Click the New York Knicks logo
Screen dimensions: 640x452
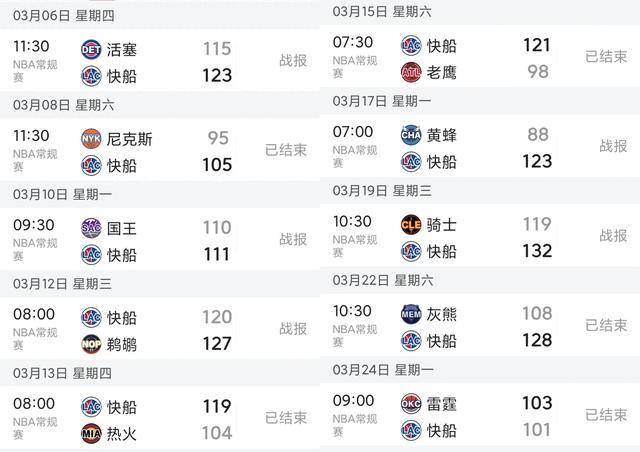(x=91, y=139)
